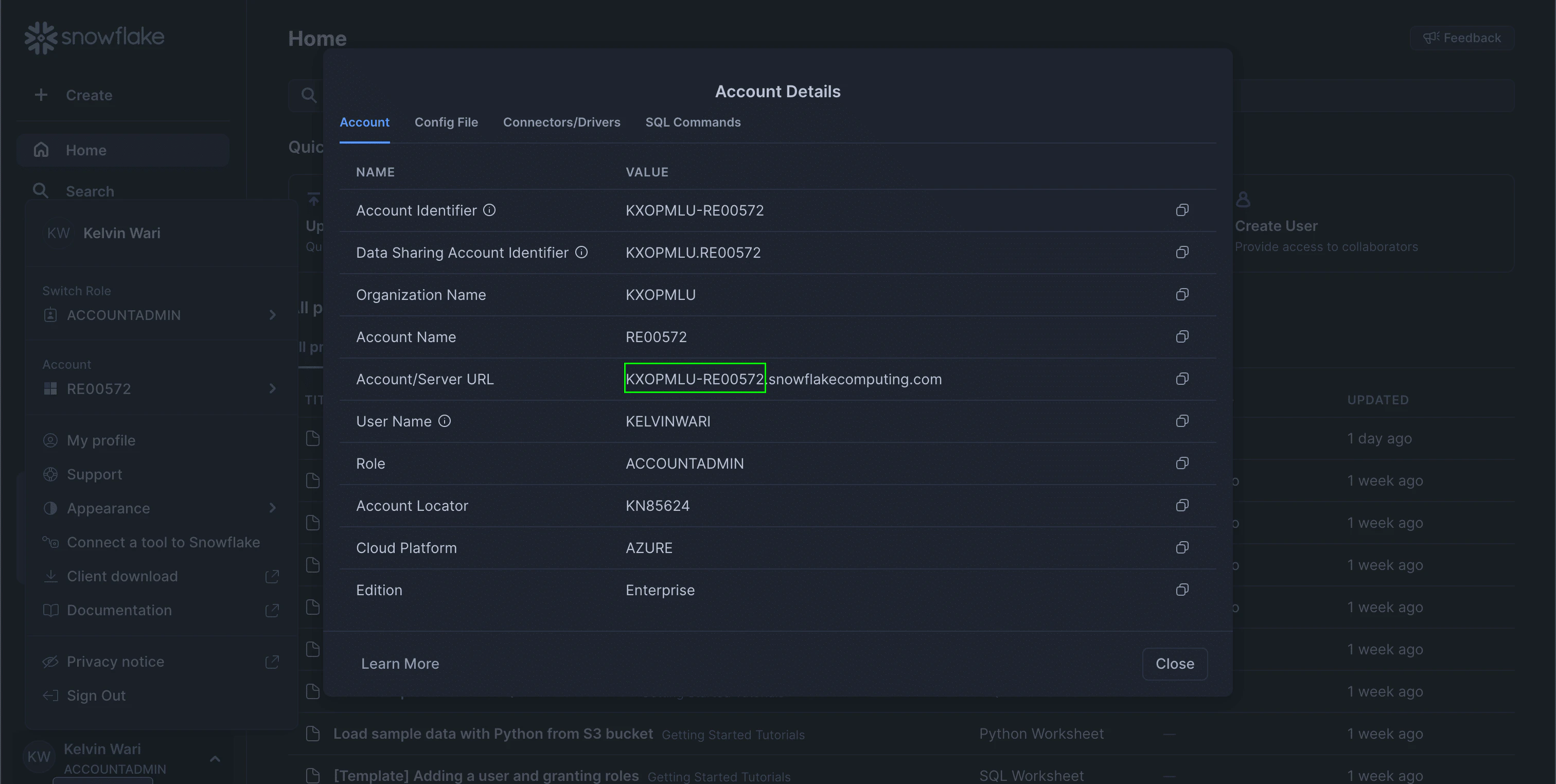Copy the User Name value
This screenshot has height=784, width=1556.
pyautogui.click(x=1182, y=421)
